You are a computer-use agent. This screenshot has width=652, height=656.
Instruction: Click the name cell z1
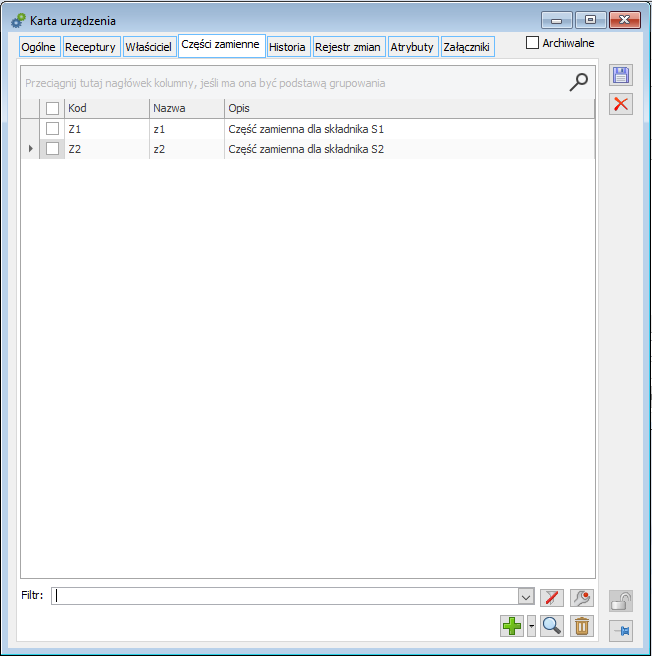click(x=187, y=129)
